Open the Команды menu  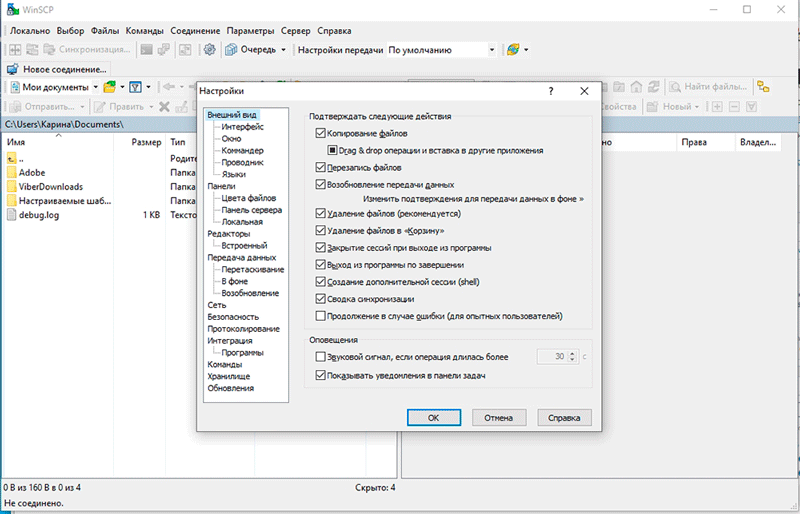tap(146, 31)
